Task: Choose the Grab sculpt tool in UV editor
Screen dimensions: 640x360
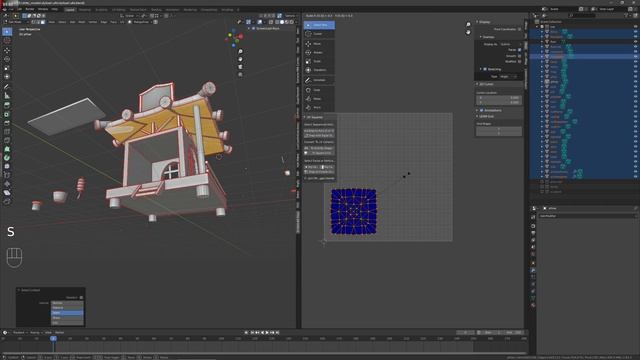Action: pos(319,90)
